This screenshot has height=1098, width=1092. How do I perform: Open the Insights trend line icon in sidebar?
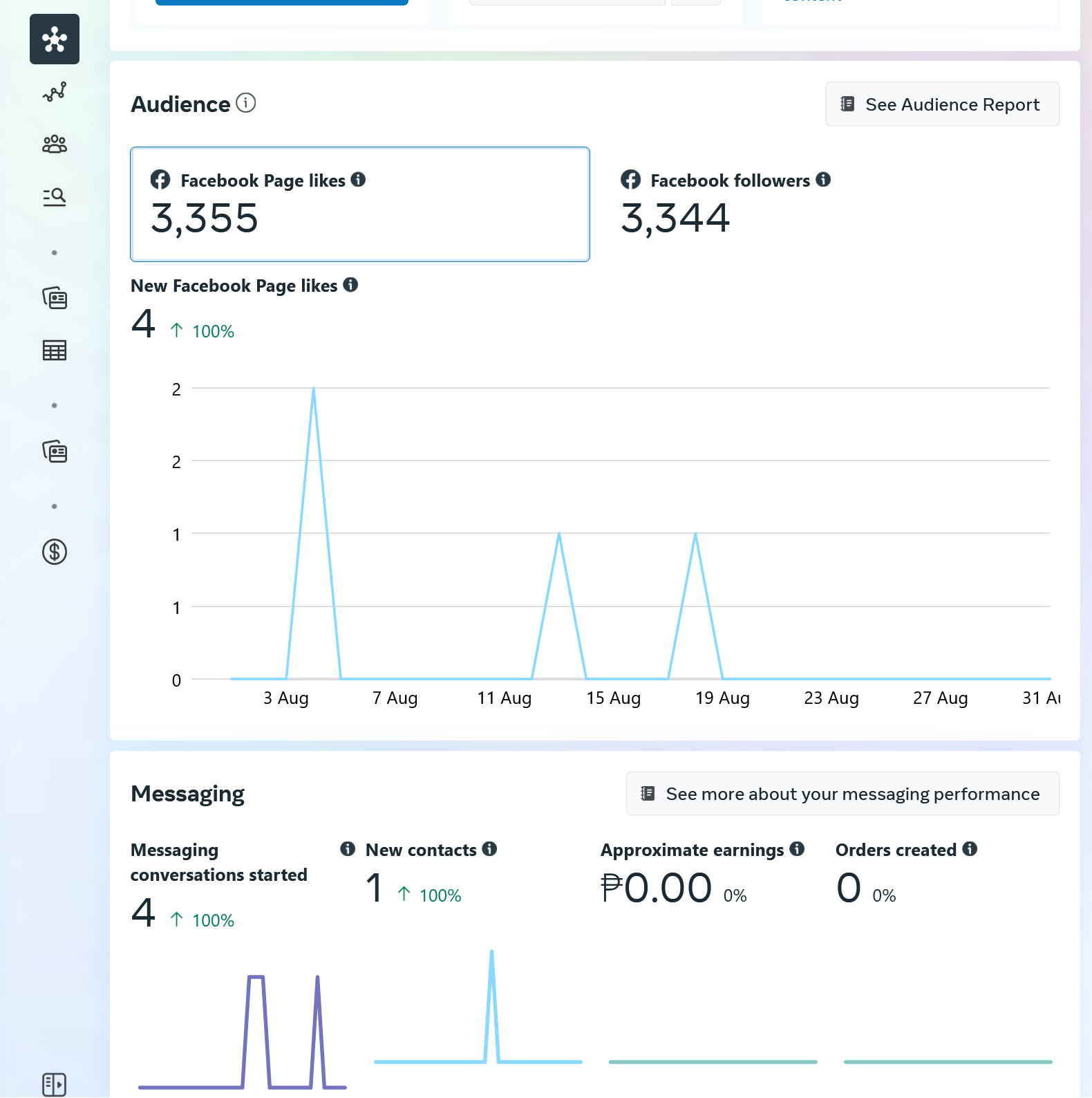click(x=55, y=92)
